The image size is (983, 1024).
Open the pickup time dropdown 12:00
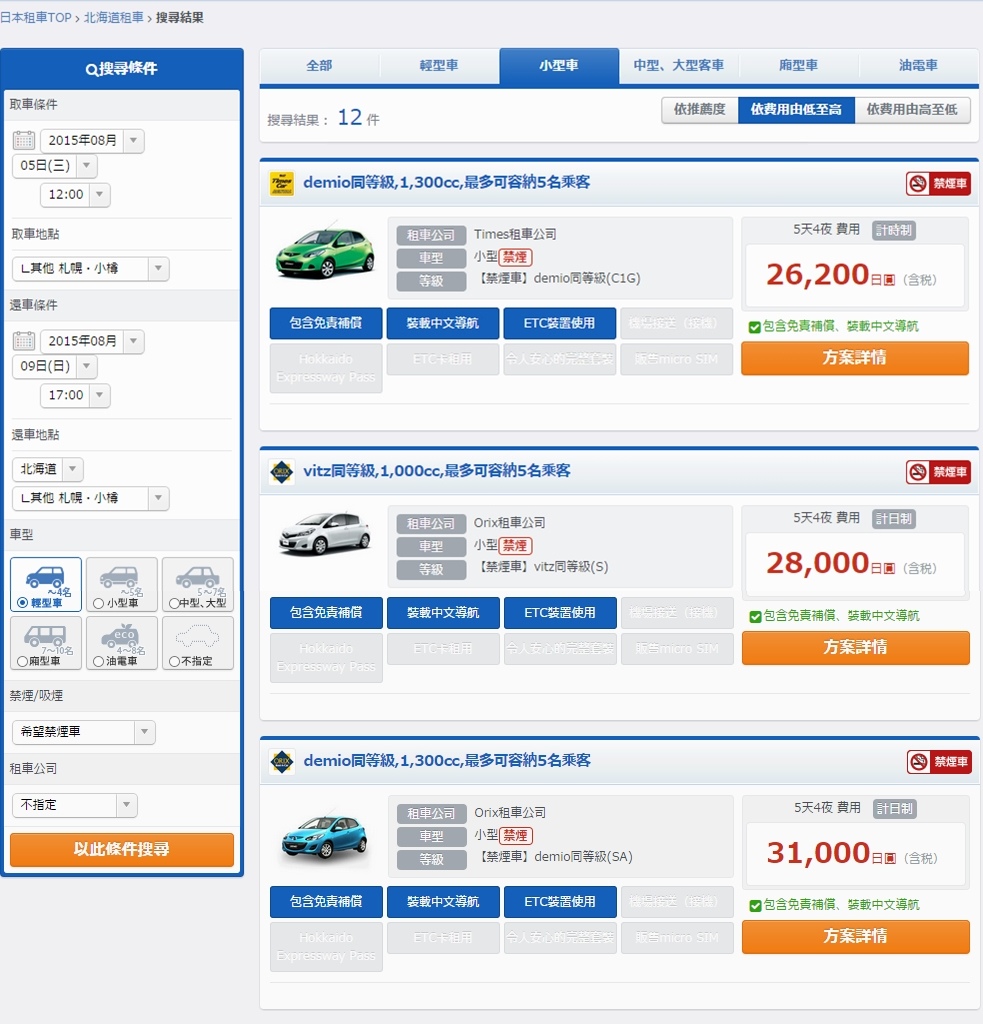(75, 195)
